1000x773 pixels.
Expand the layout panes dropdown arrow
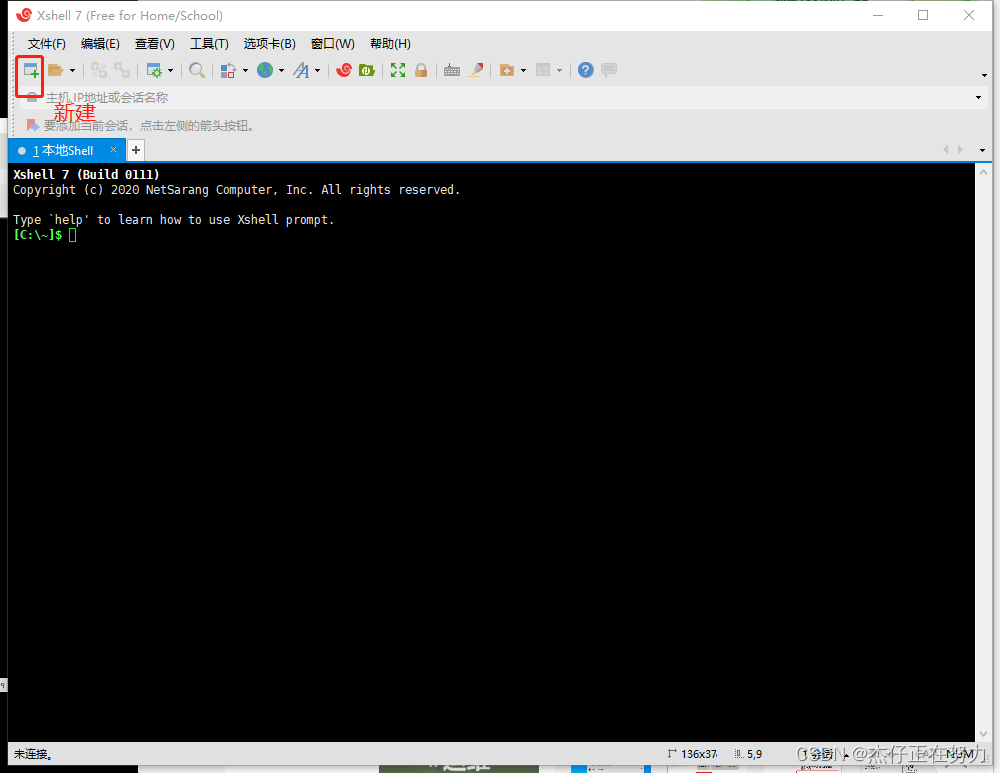[559, 70]
